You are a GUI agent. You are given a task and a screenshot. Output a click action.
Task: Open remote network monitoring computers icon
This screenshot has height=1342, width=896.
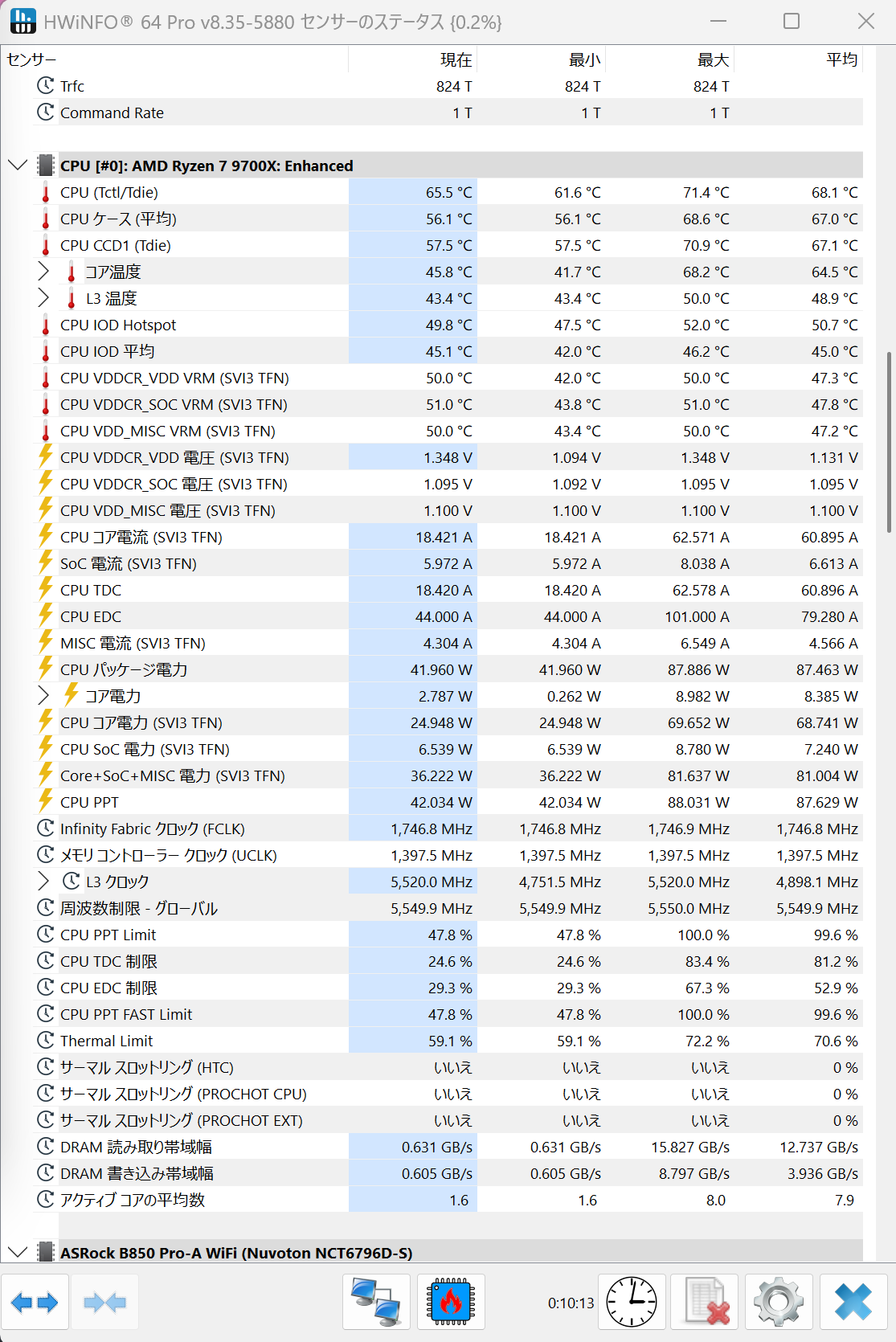376,1303
